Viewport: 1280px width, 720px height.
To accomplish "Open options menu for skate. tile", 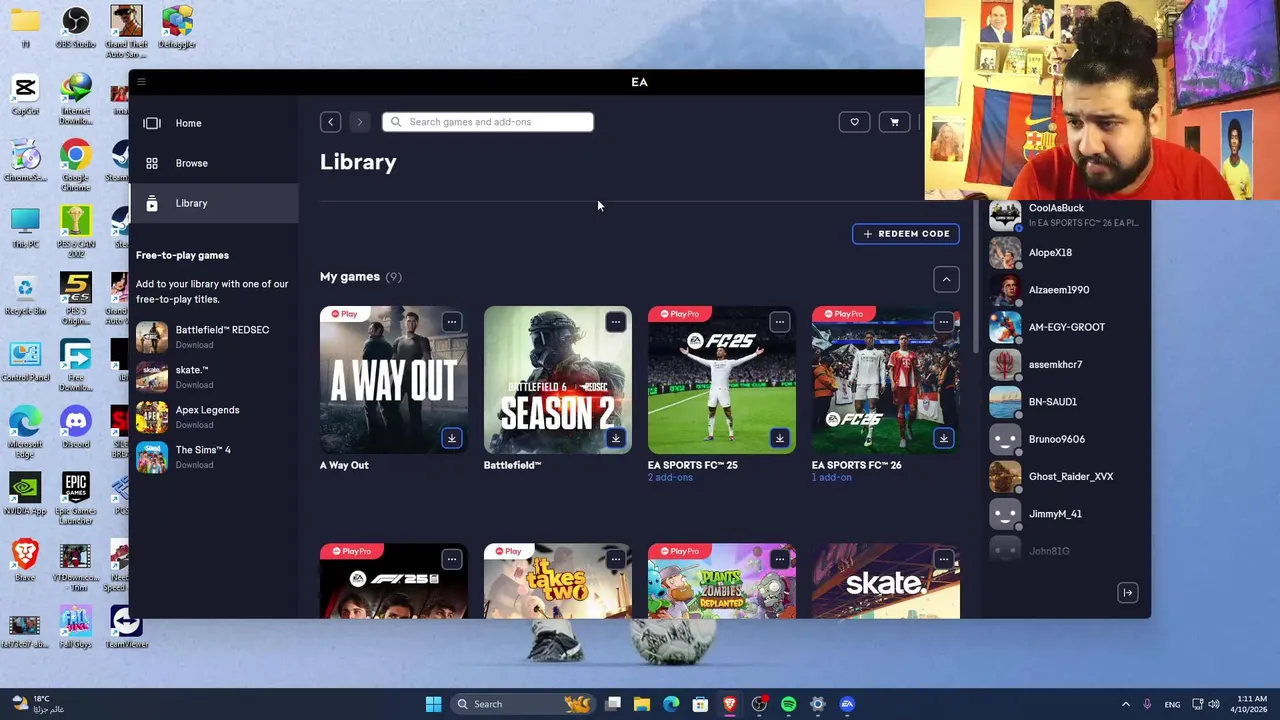I will point(944,559).
